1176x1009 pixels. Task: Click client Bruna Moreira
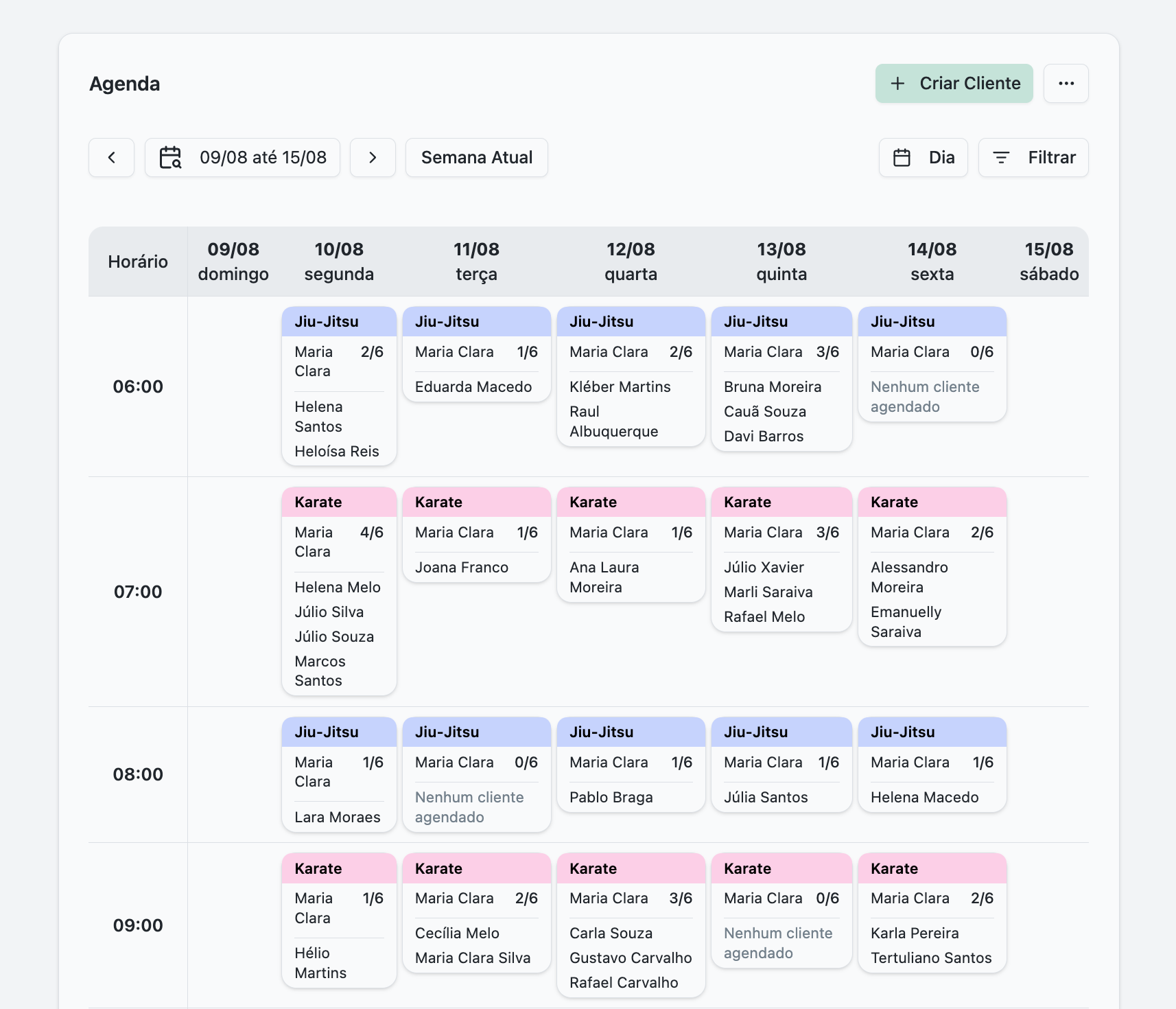coord(773,386)
